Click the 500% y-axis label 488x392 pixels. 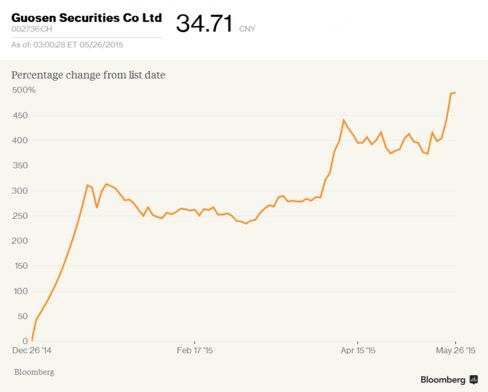pyautogui.click(x=24, y=90)
